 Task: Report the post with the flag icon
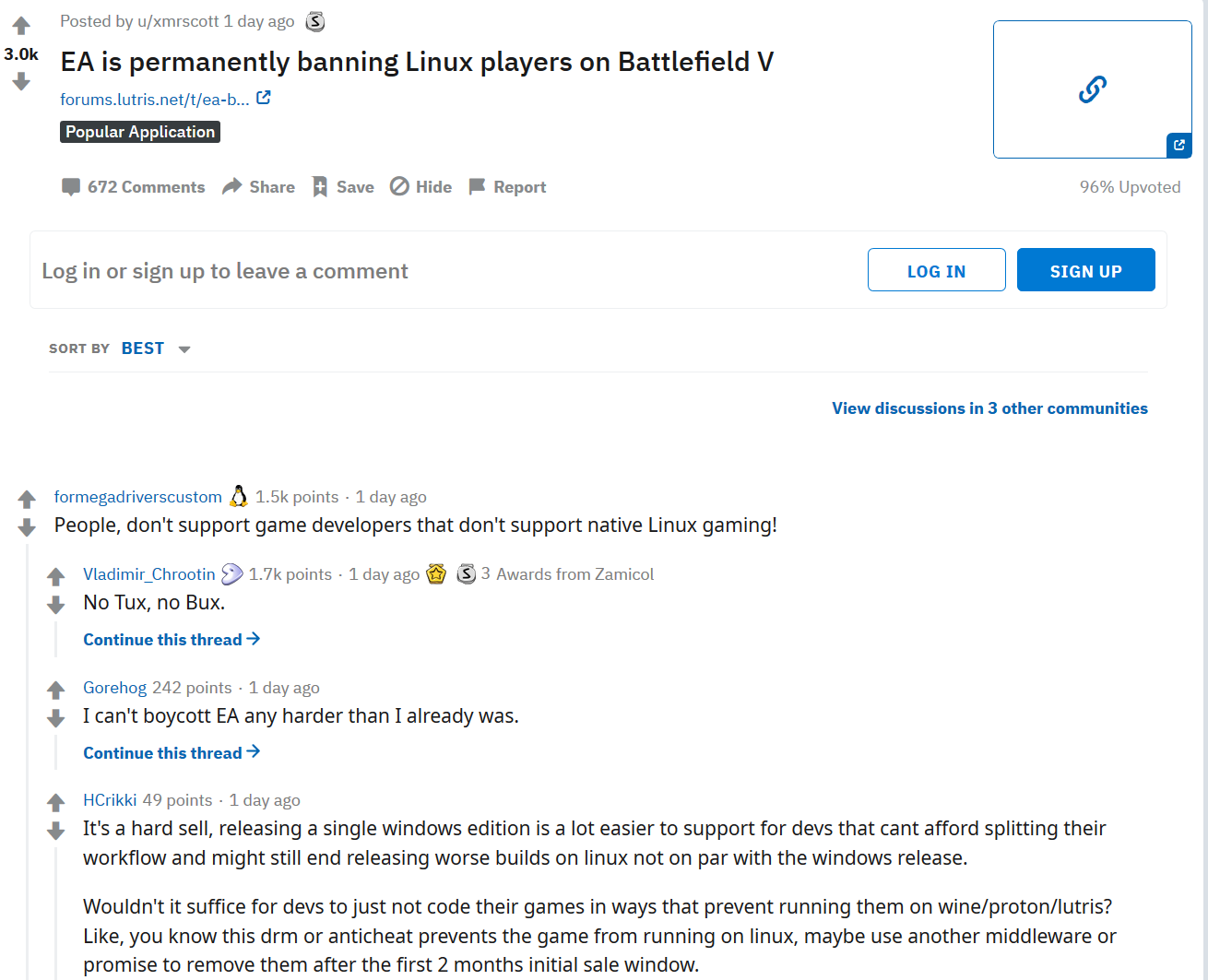coord(508,187)
